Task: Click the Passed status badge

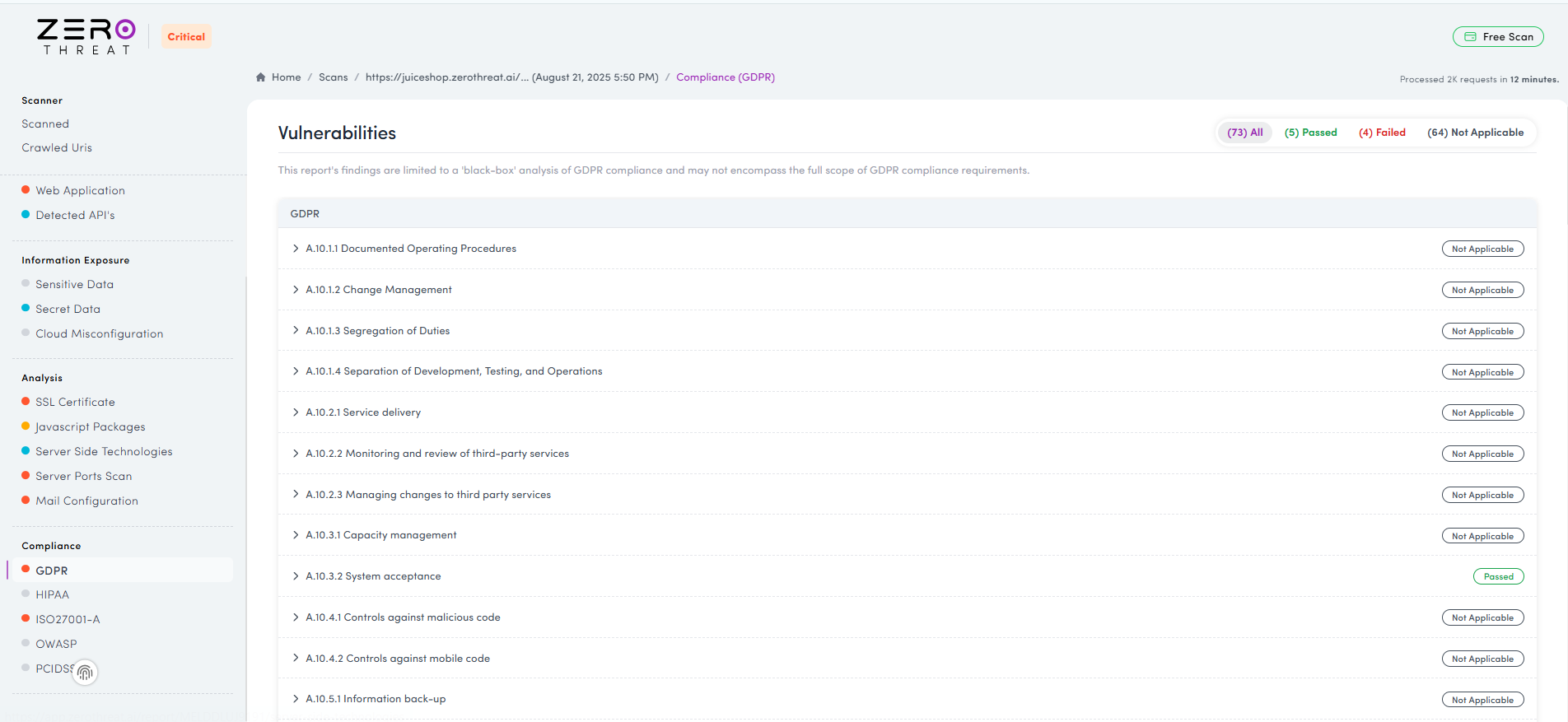Action: 1498,576
